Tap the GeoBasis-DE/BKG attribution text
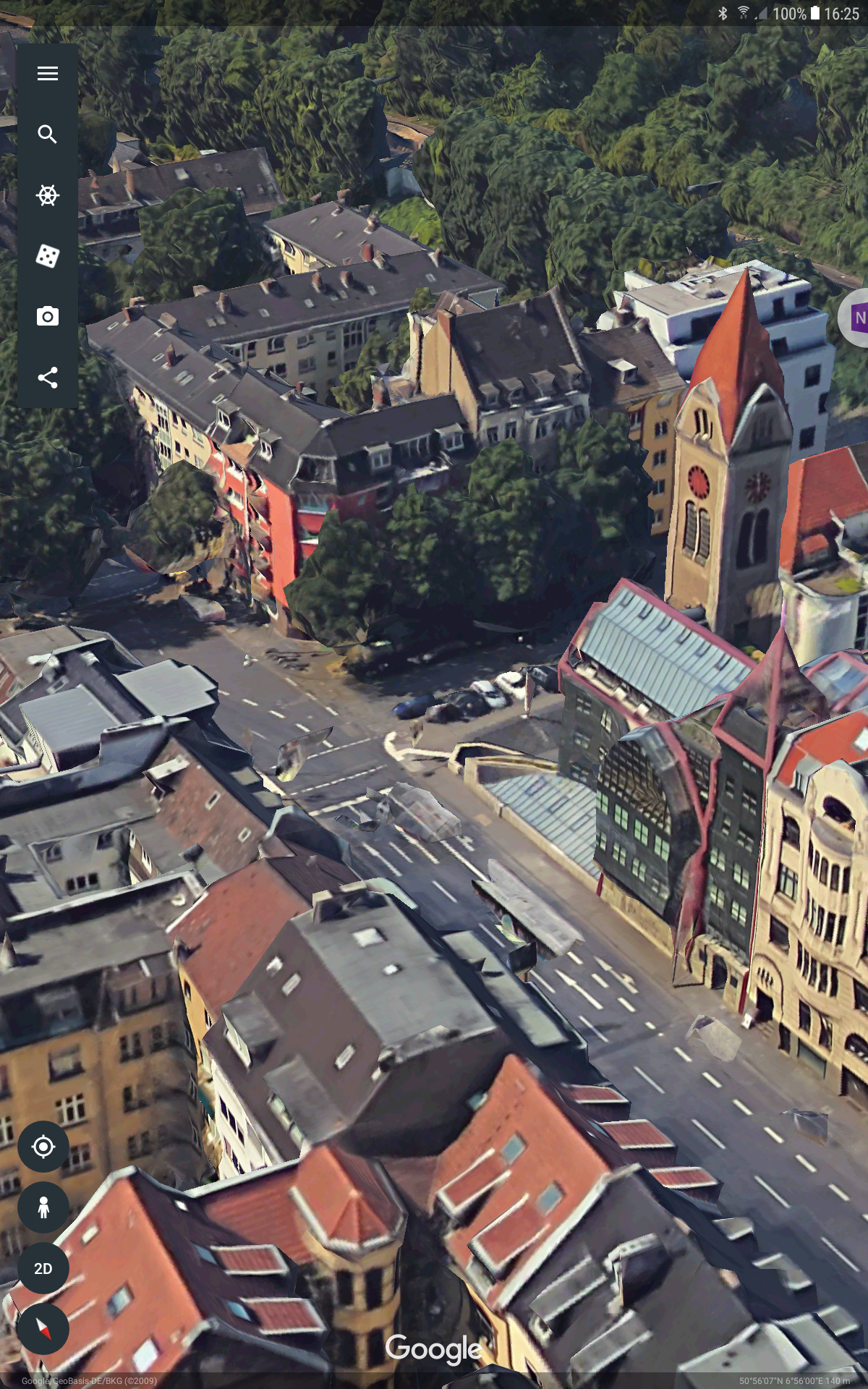Viewport: 868px width, 1389px height. click(x=89, y=1380)
